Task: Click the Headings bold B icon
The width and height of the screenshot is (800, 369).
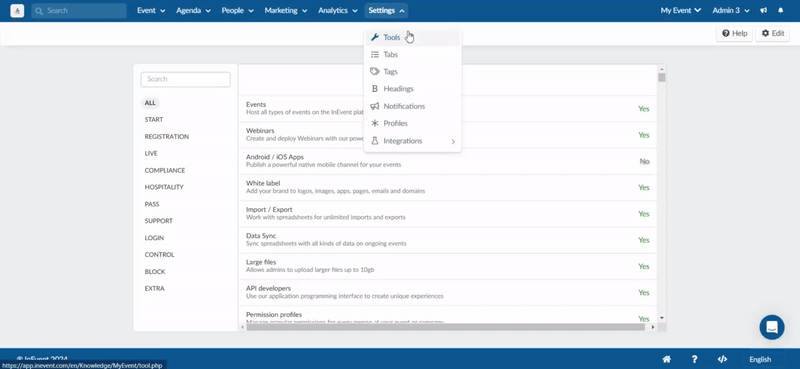Action: (x=374, y=89)
